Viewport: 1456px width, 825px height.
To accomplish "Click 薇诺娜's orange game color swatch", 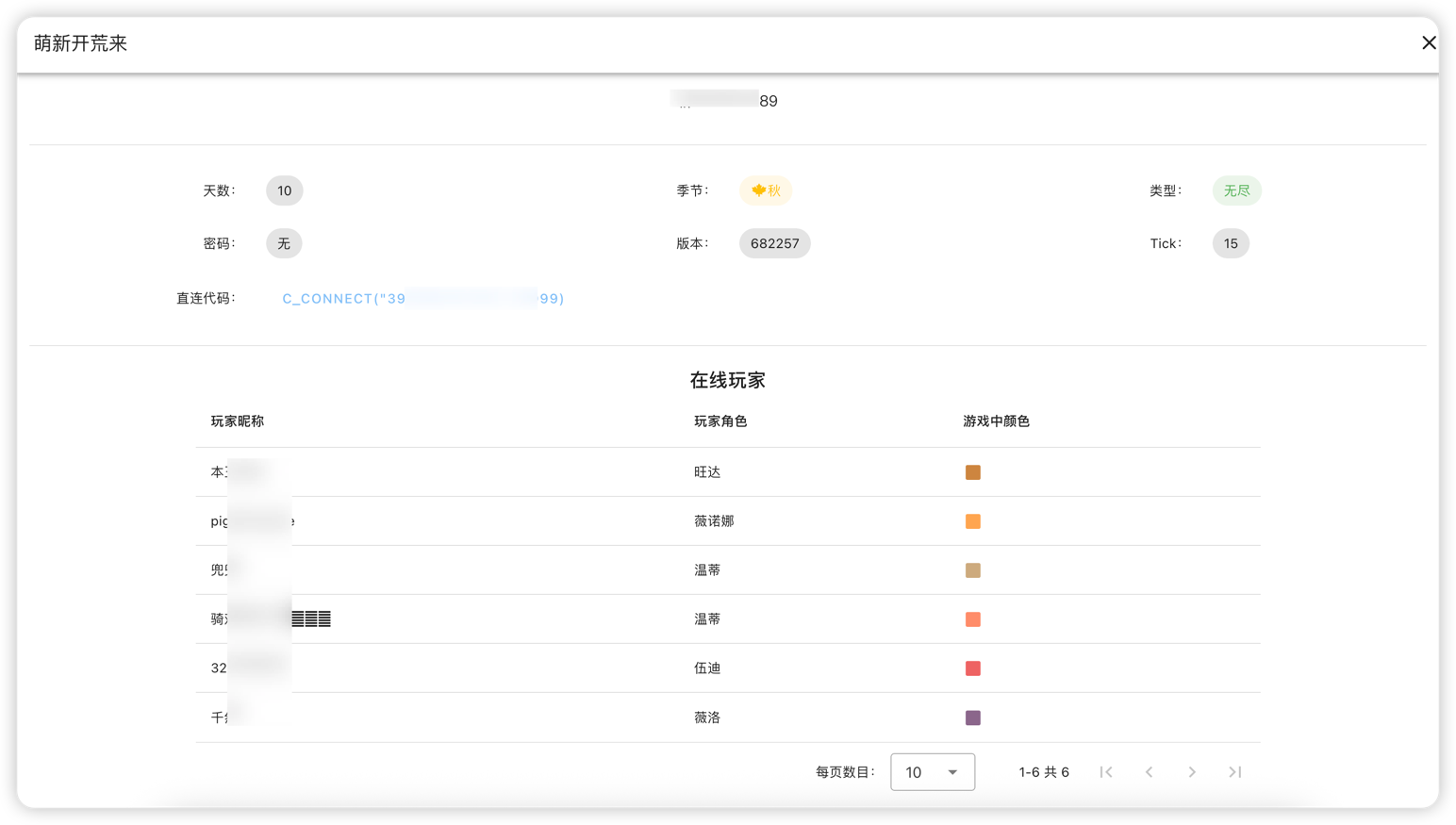I will (972, 520).
